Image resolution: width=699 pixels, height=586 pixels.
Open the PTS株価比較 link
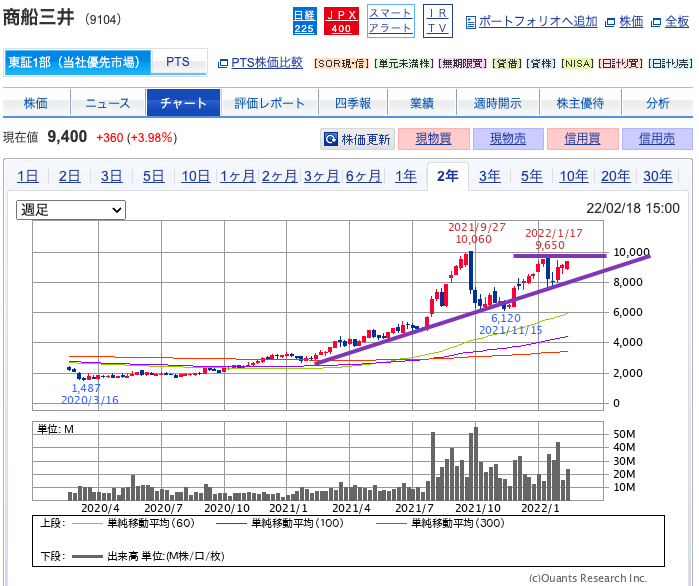click(x=267, y=63)
